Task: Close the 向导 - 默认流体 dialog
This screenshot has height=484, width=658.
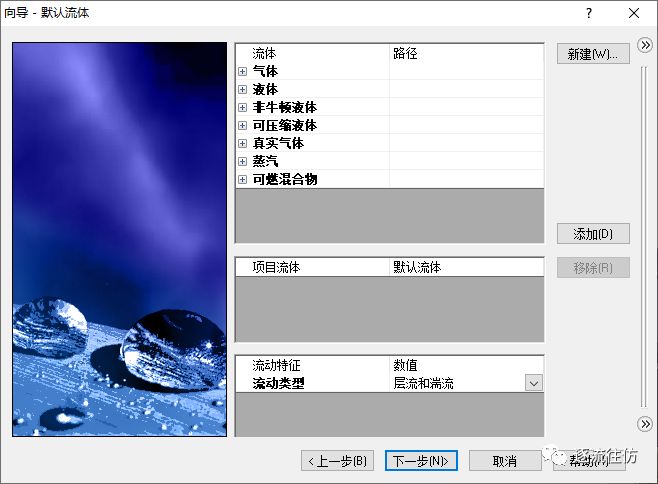Action: (x=634, y=13)
